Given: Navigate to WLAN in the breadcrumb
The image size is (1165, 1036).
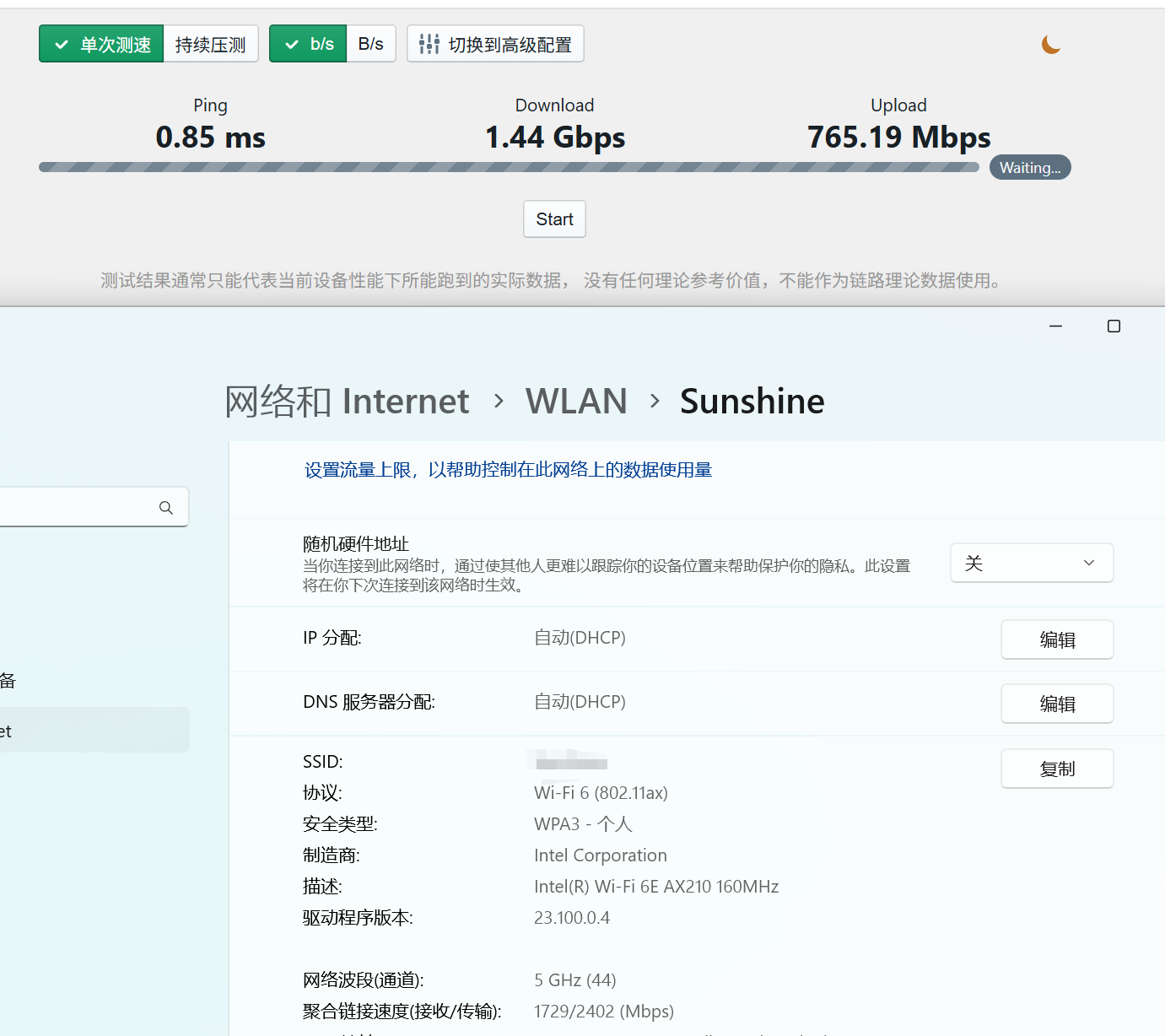Looking at the screenshot, I should (576, 401).
